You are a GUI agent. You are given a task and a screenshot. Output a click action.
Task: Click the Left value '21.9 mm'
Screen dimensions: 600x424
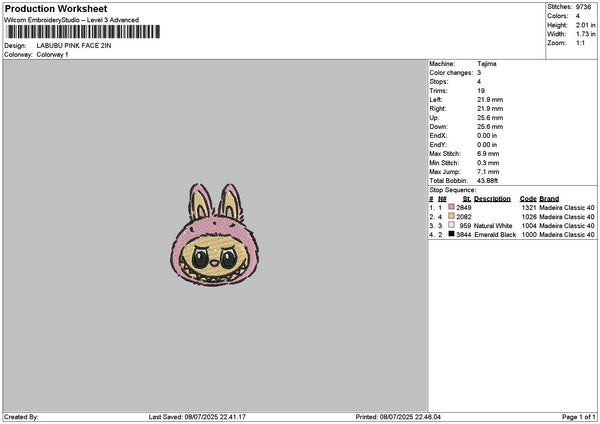[x=490, y=100]
